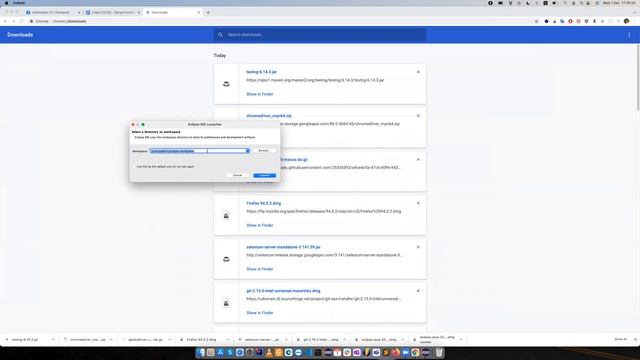The image size is (640, 360).
Task: Open Launchpad from the Dock
Action: [211, 352]
